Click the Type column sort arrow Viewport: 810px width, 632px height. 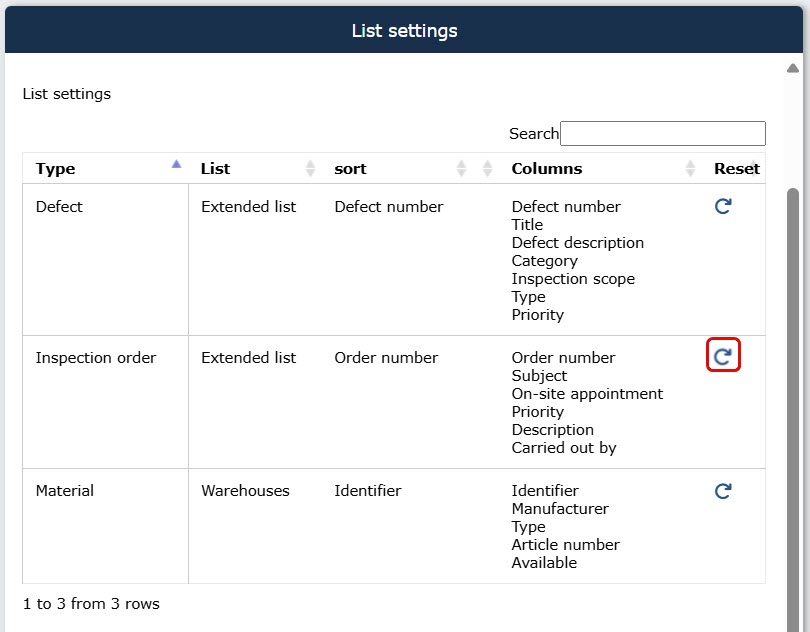[177, 165]
